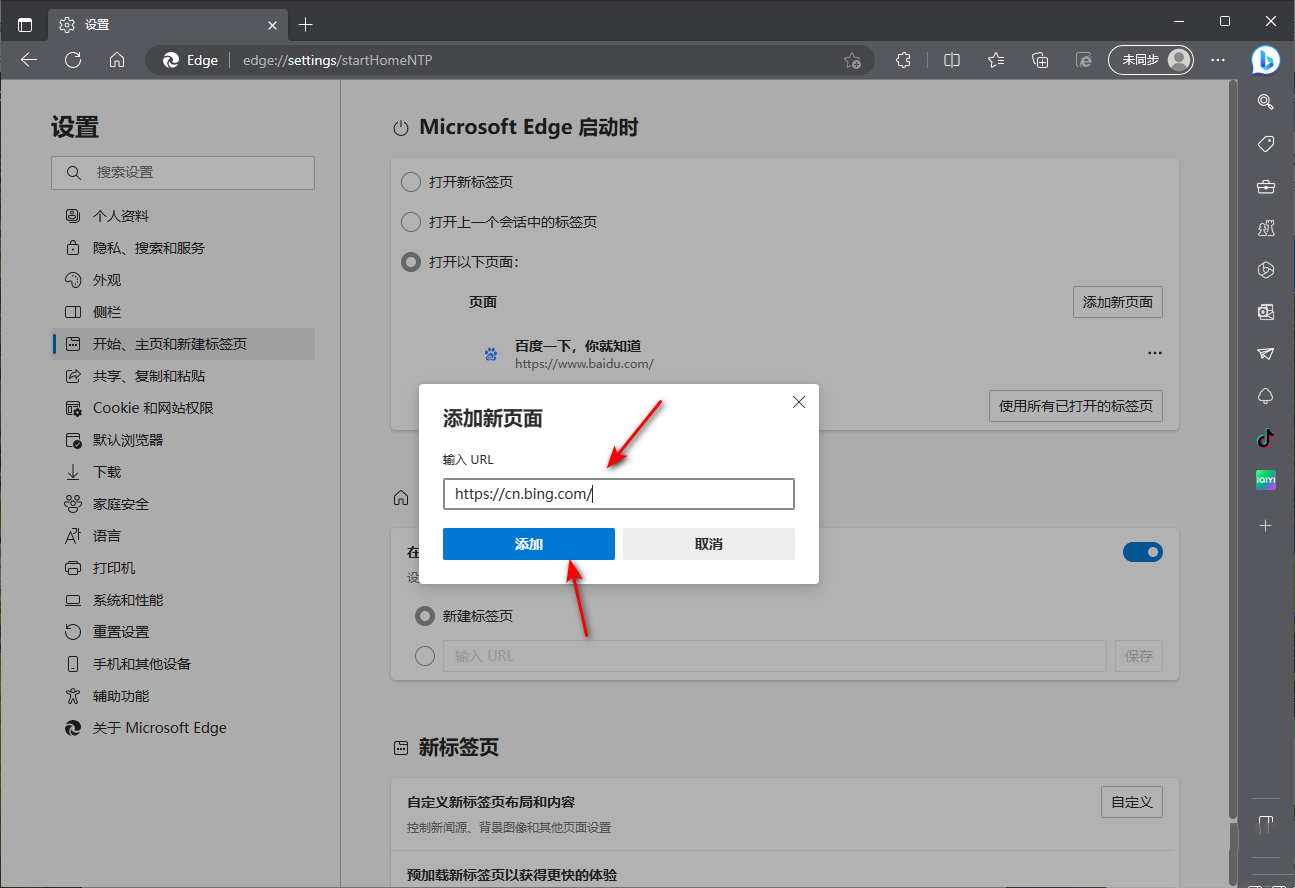
Task: Add a site to the sidebar
Action: coord(1266,525)
